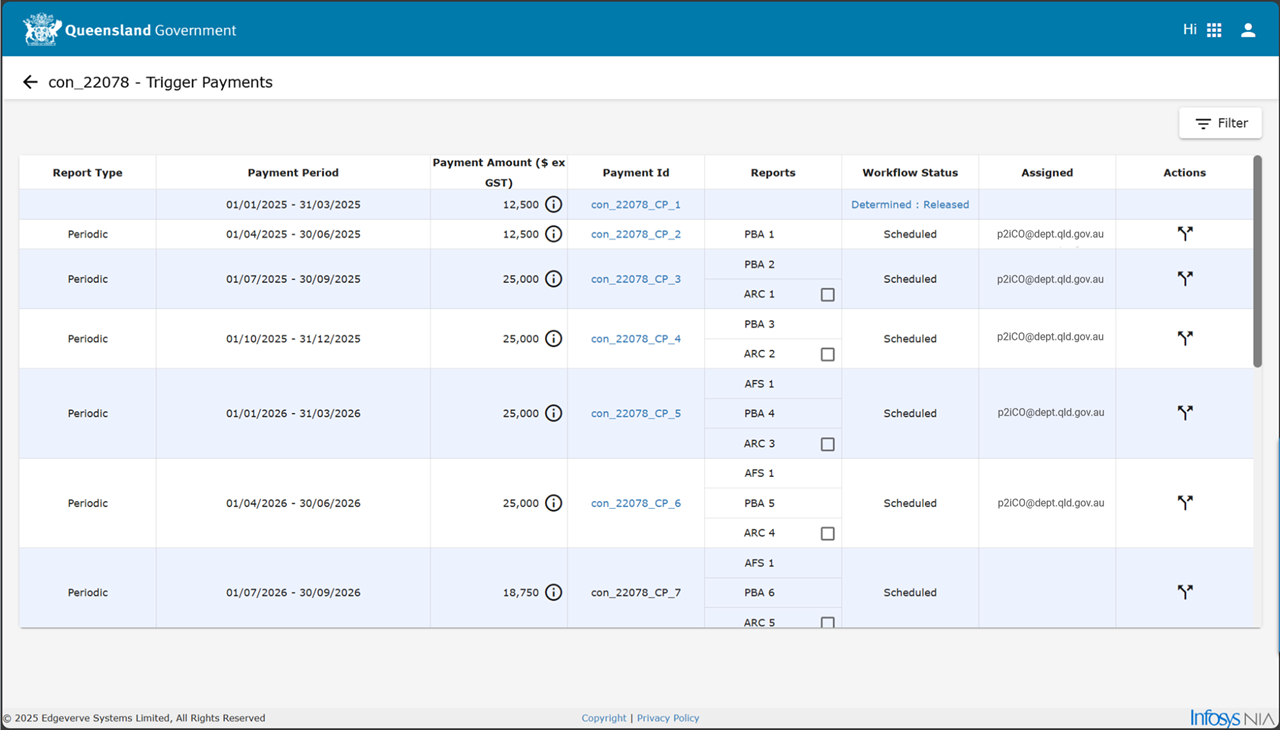
Task: Tick the ARC 3 checkbox
Action: tap(827, 444)
